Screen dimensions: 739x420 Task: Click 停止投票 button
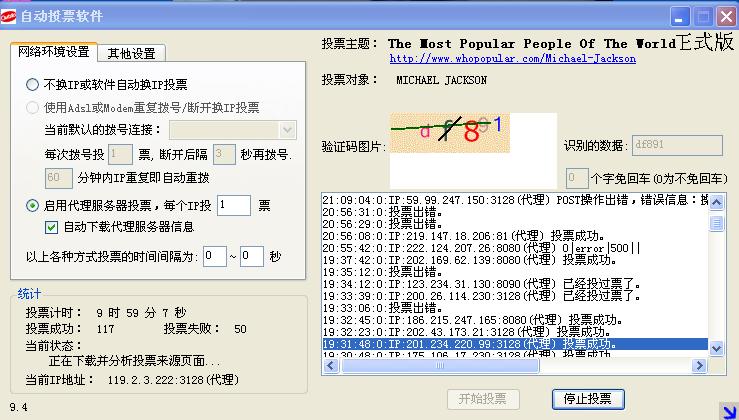pos(588,399)
